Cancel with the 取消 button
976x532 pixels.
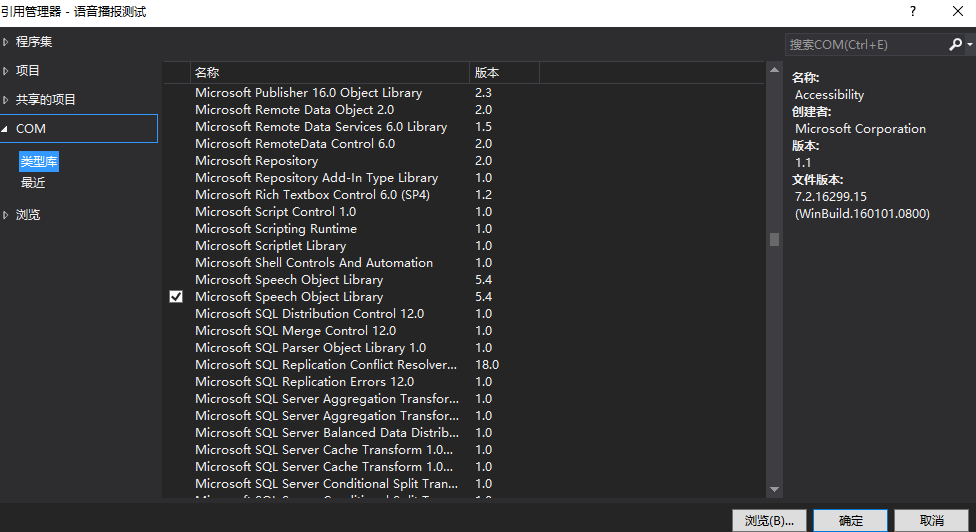click(x=932, y=521)
